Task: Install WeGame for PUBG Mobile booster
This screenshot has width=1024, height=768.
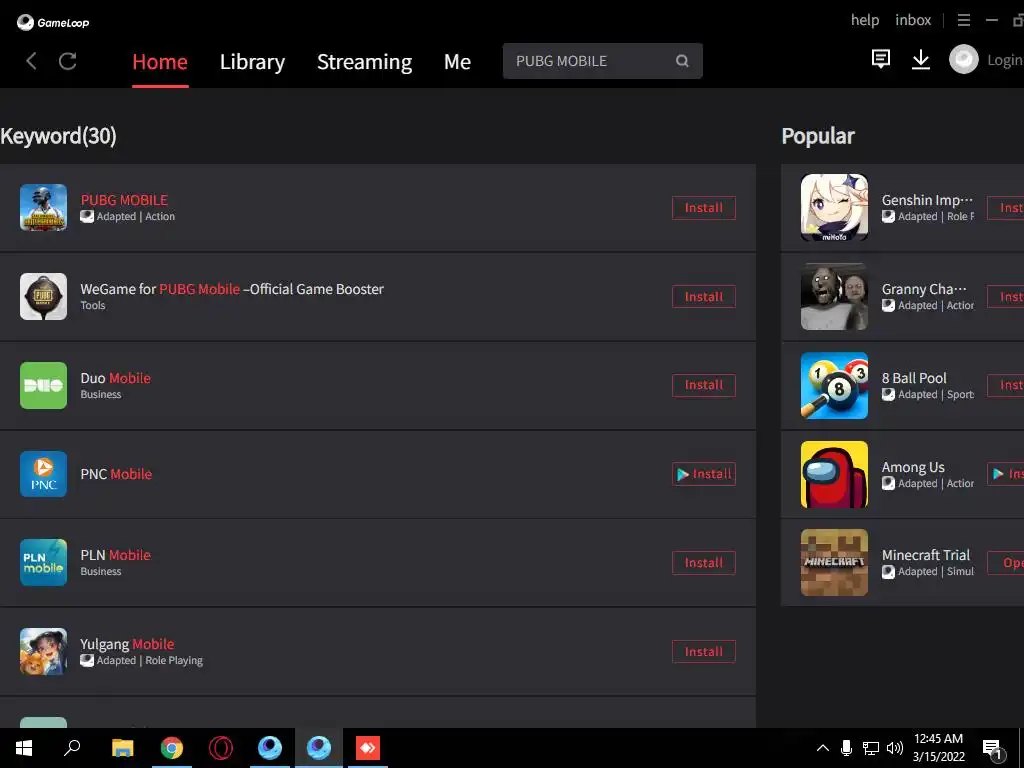Action: click(x=703, y=296)
